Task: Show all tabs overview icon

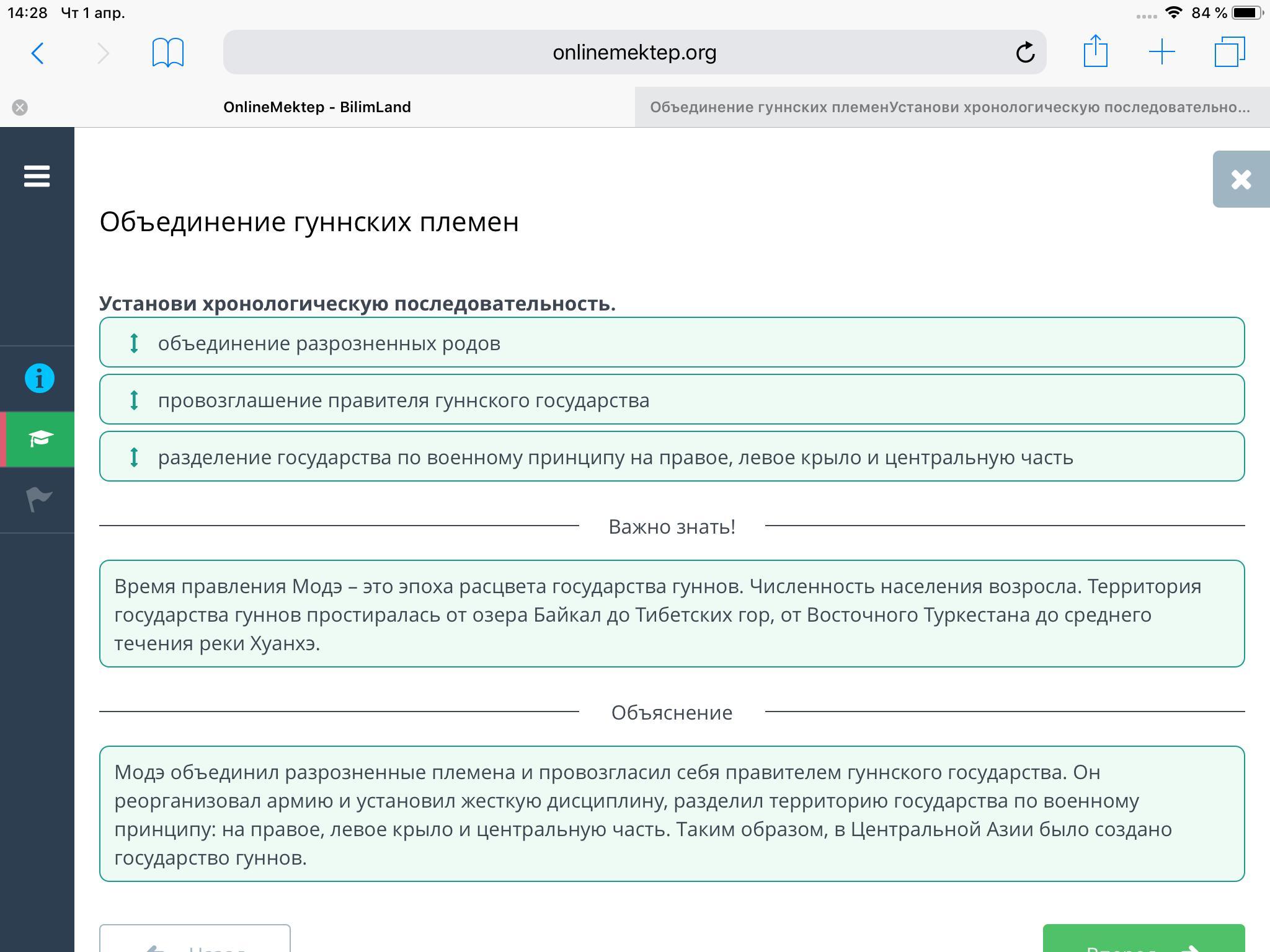Action: pyautogui.click(x=1229, y=53)
